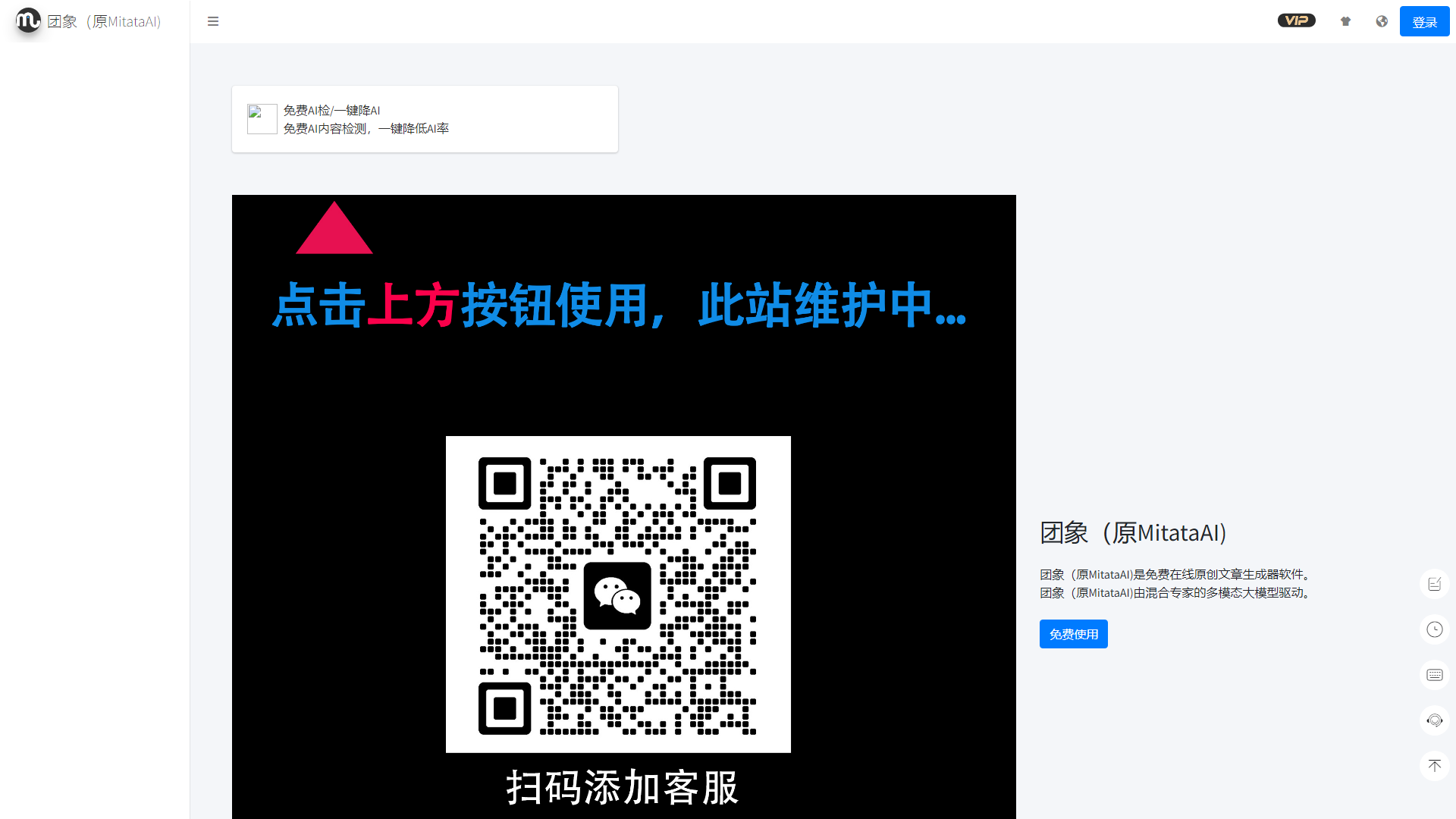Viewport: 1456px width, 819px height.
Task: Open the note editing tool on right sidebar
Action: click(1434, 584)
